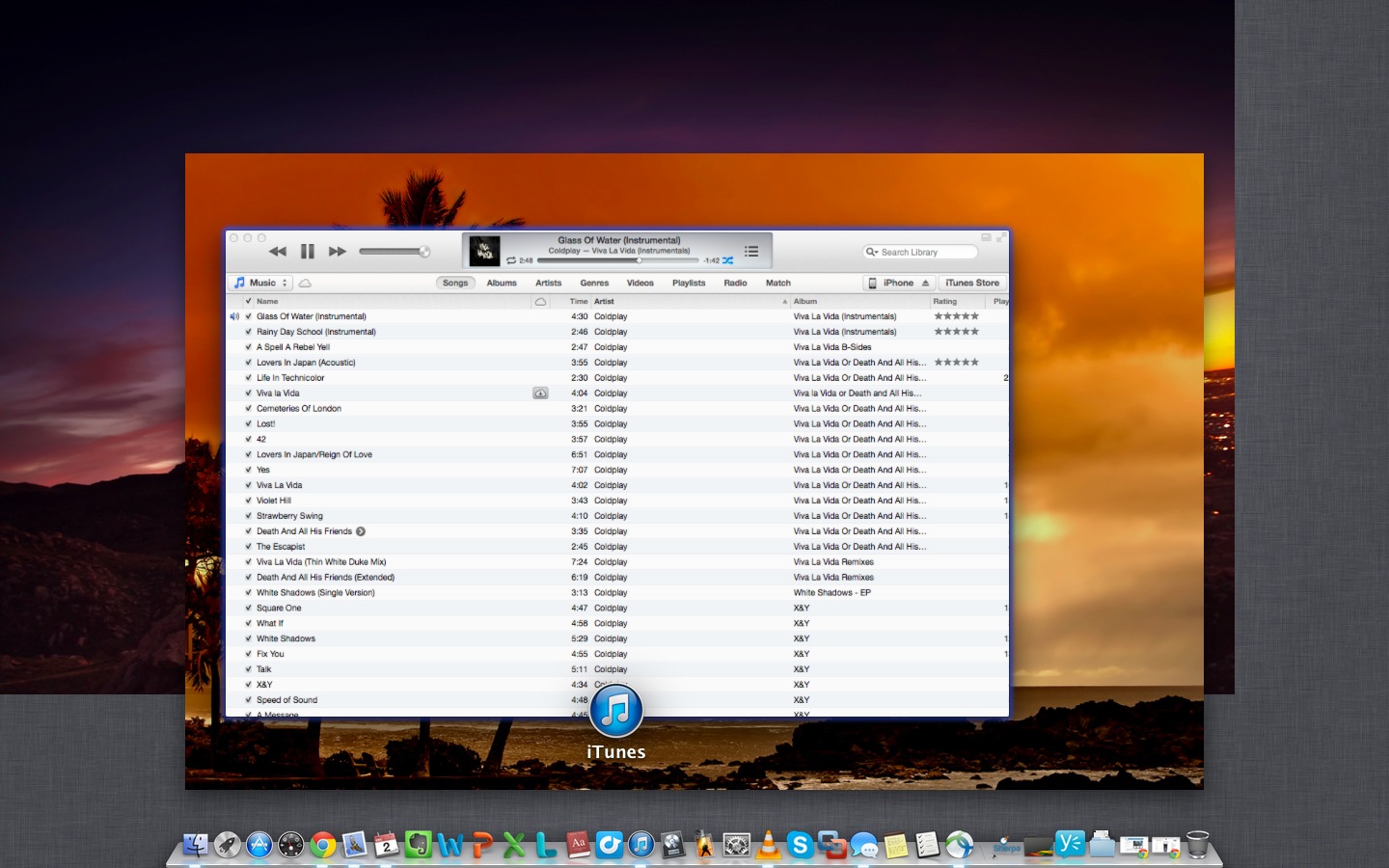Open Messages from the Dock
The image size is (1389, 868).
[x=864, y=846]
